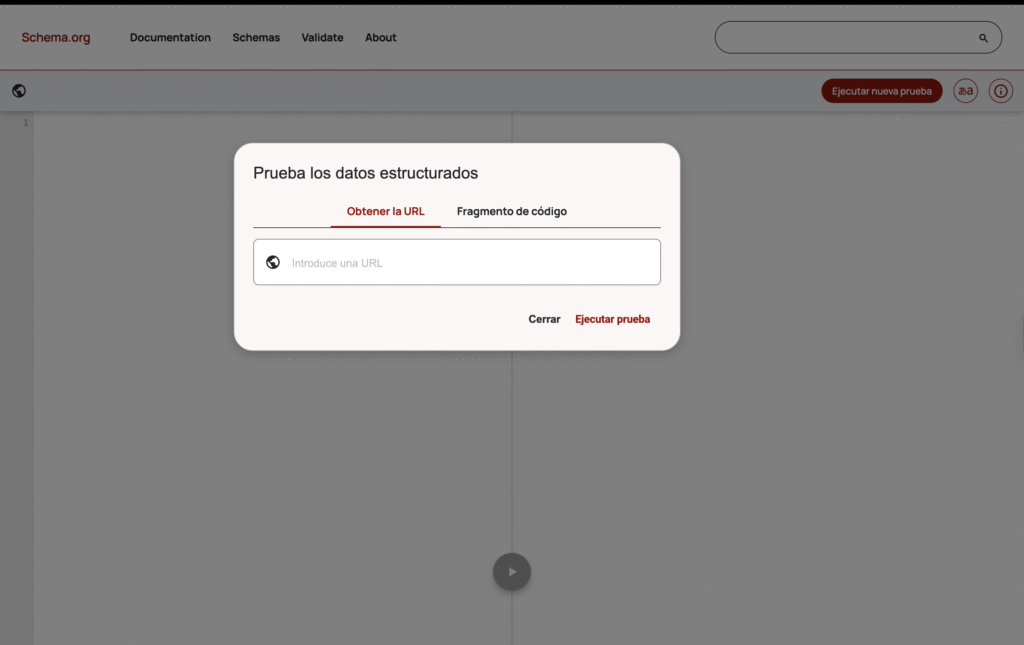Open the Documentation menu item
Viewport: 1024px width, 645px height.
[x=170, y=38]
